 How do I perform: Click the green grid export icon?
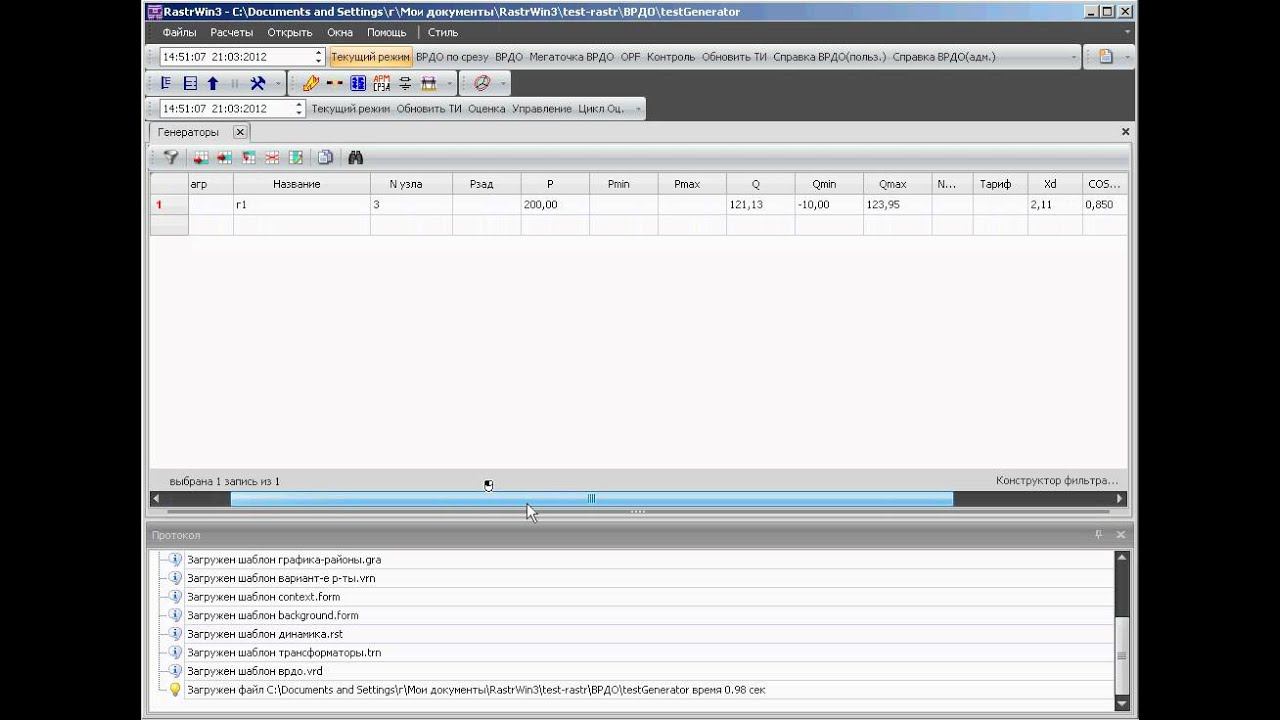pos(296,157)
